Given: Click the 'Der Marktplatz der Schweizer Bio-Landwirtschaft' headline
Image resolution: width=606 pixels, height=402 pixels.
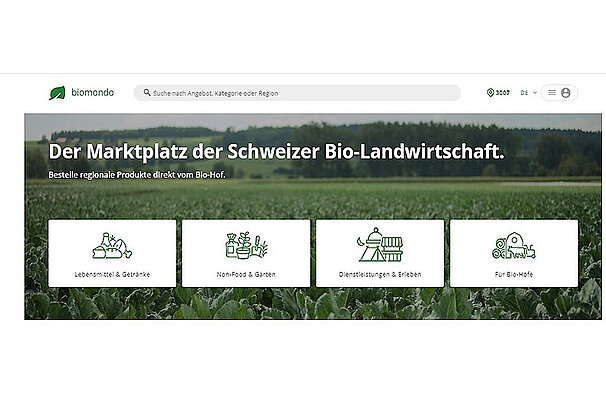Looking at the screenshot, I should (x=276, y=152).
